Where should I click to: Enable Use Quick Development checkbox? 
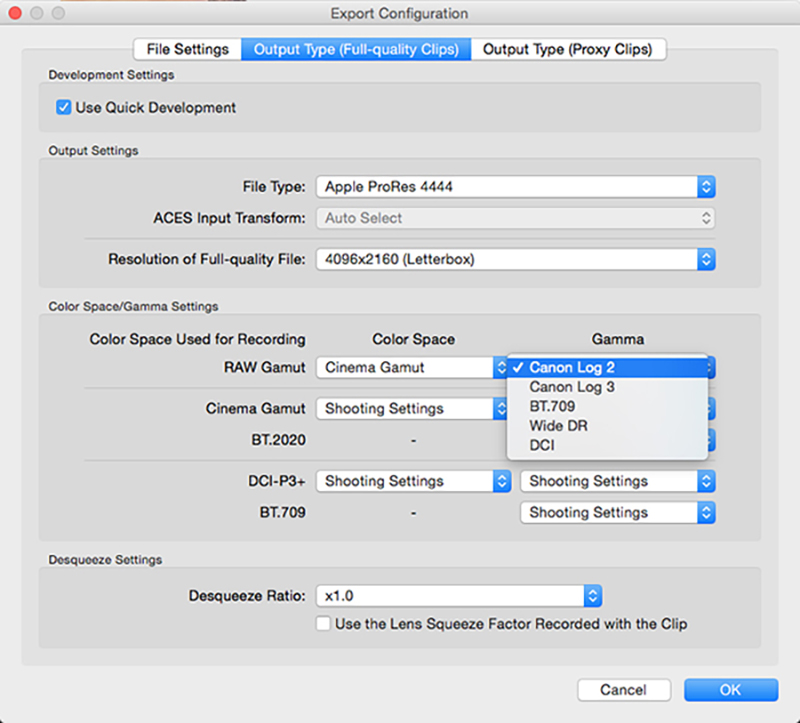point(64,107)
